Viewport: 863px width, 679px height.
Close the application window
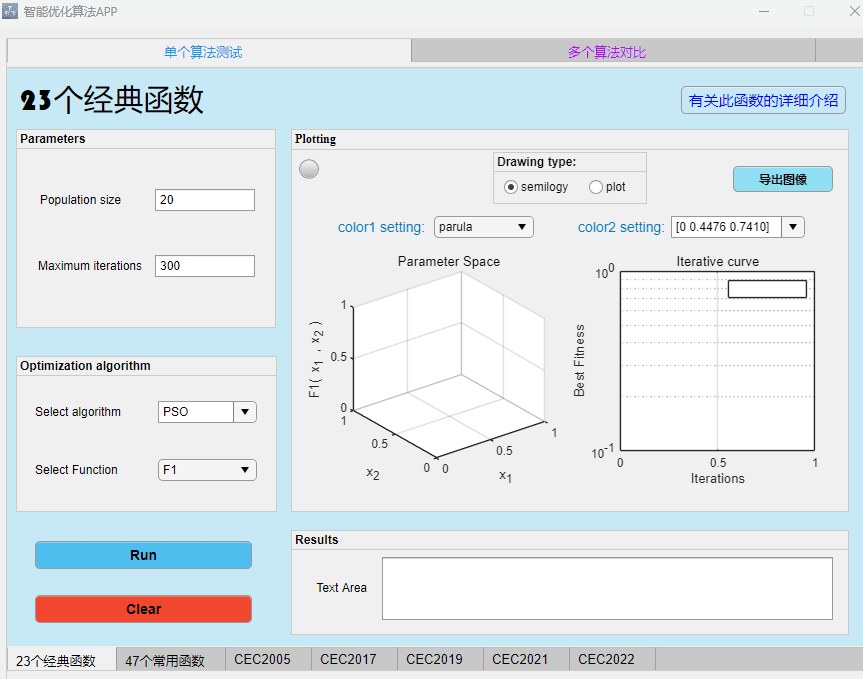855,11
